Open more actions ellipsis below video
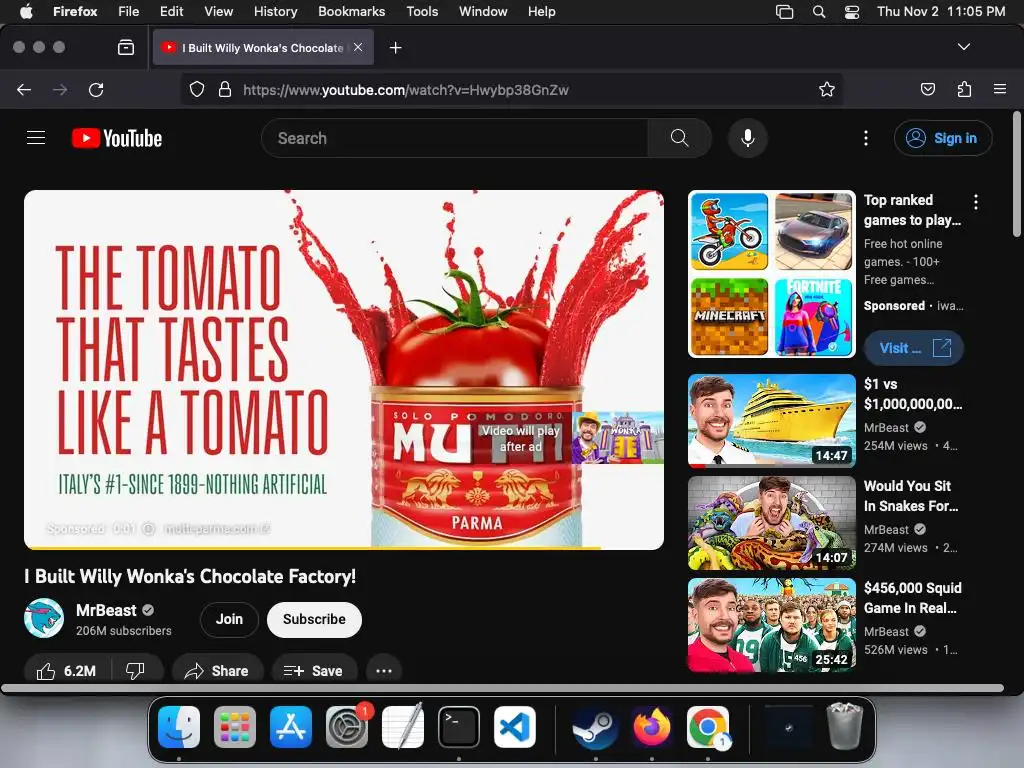 384,671
